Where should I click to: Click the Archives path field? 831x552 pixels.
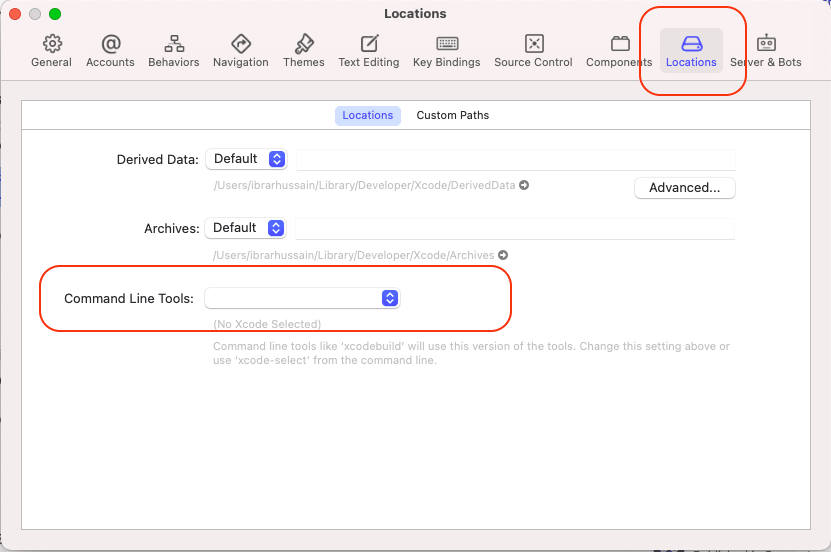515,228
